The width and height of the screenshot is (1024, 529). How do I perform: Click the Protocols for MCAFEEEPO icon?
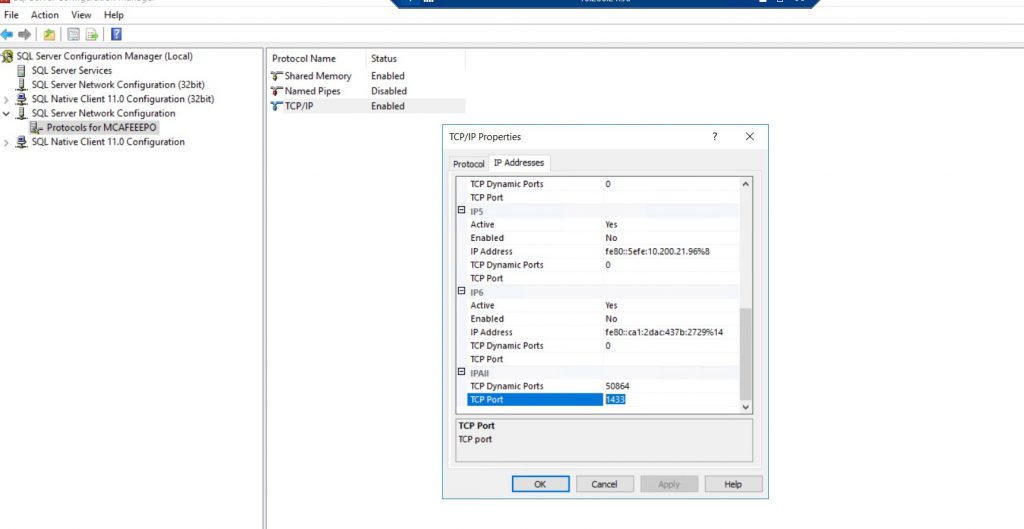coord(37,127)
